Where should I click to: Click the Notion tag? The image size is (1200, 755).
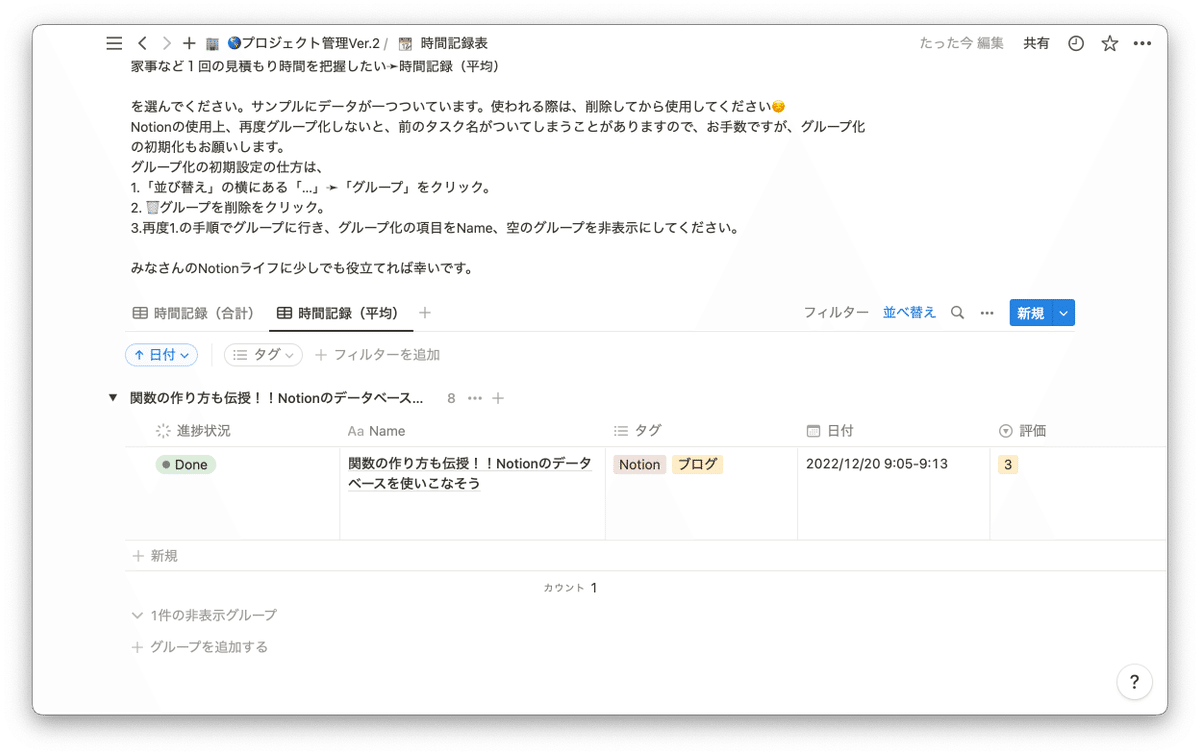pyautogui.click(x=639, y=465)
